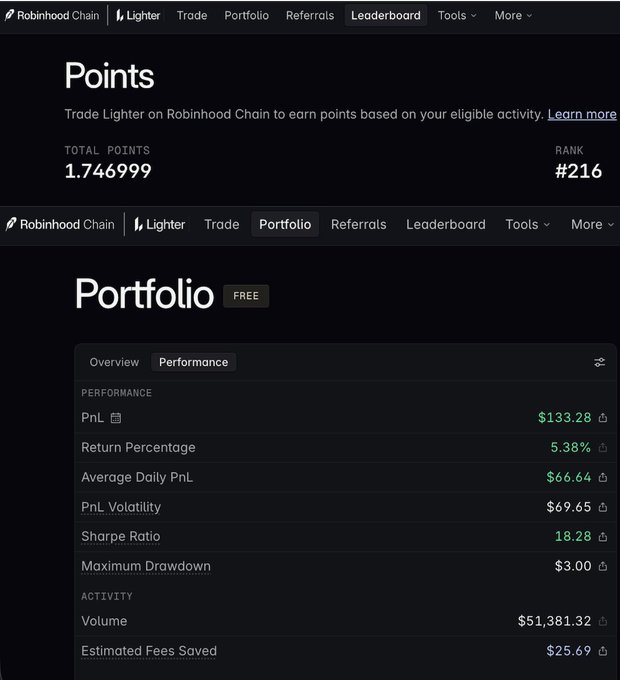This screenshot has height=680, width=620.
Task: Share the PnL $133.28 value
Action: pos(603,418)
